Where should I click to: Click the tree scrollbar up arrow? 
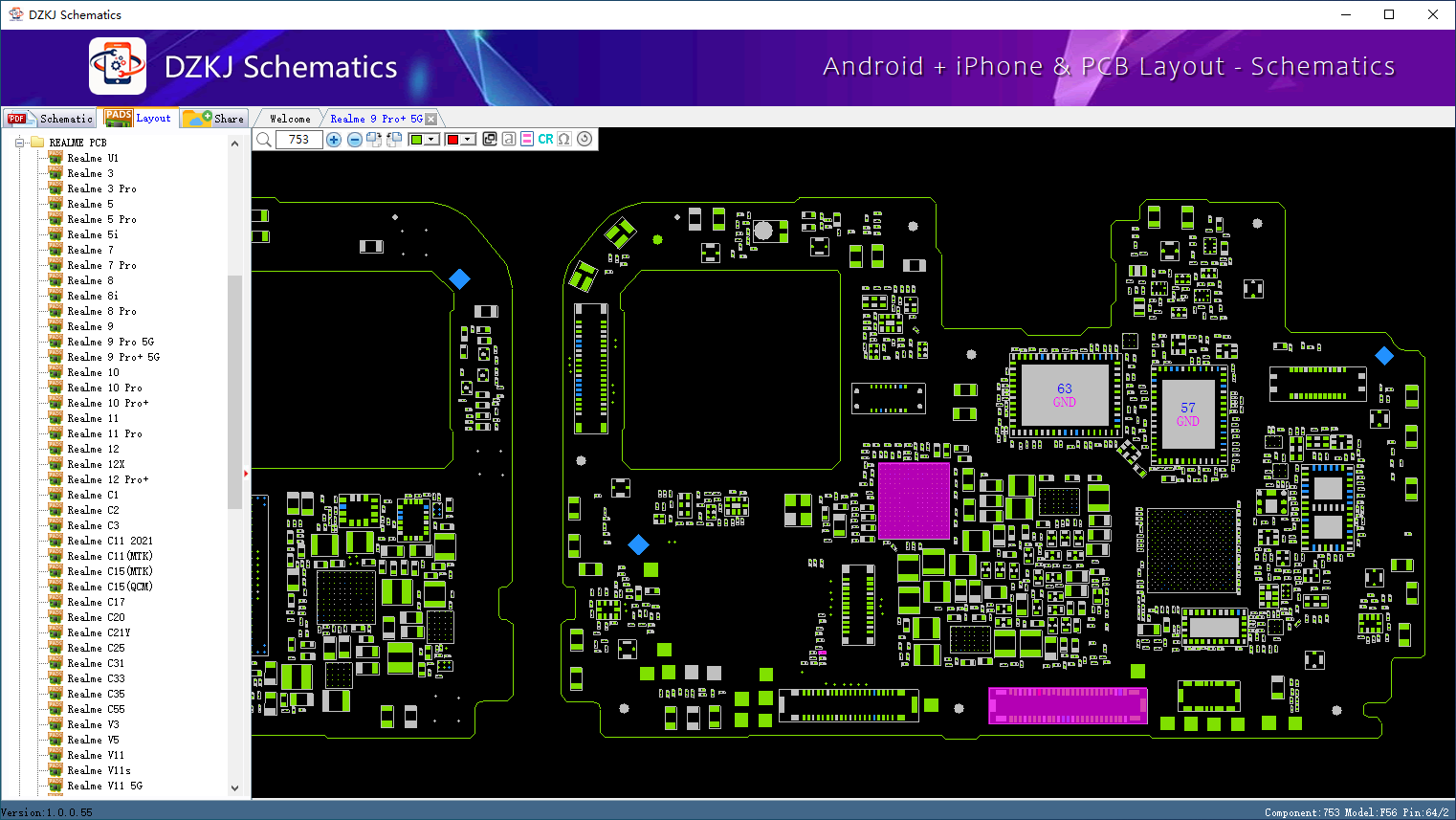click(x=235, y=144)
